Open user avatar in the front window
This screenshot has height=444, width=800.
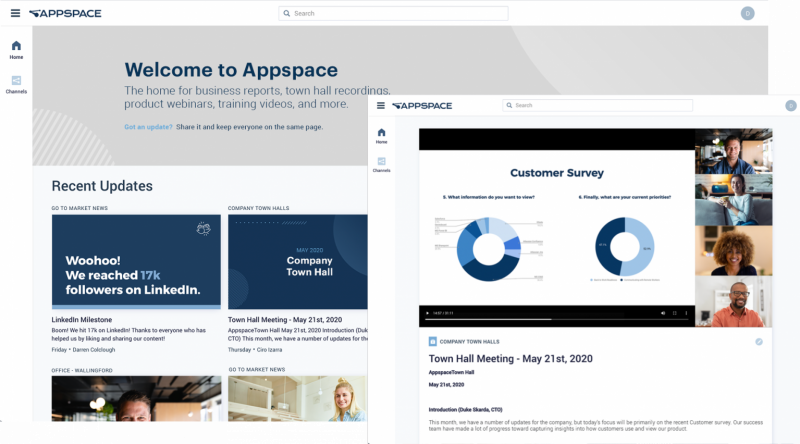click(x=791, y=106)
